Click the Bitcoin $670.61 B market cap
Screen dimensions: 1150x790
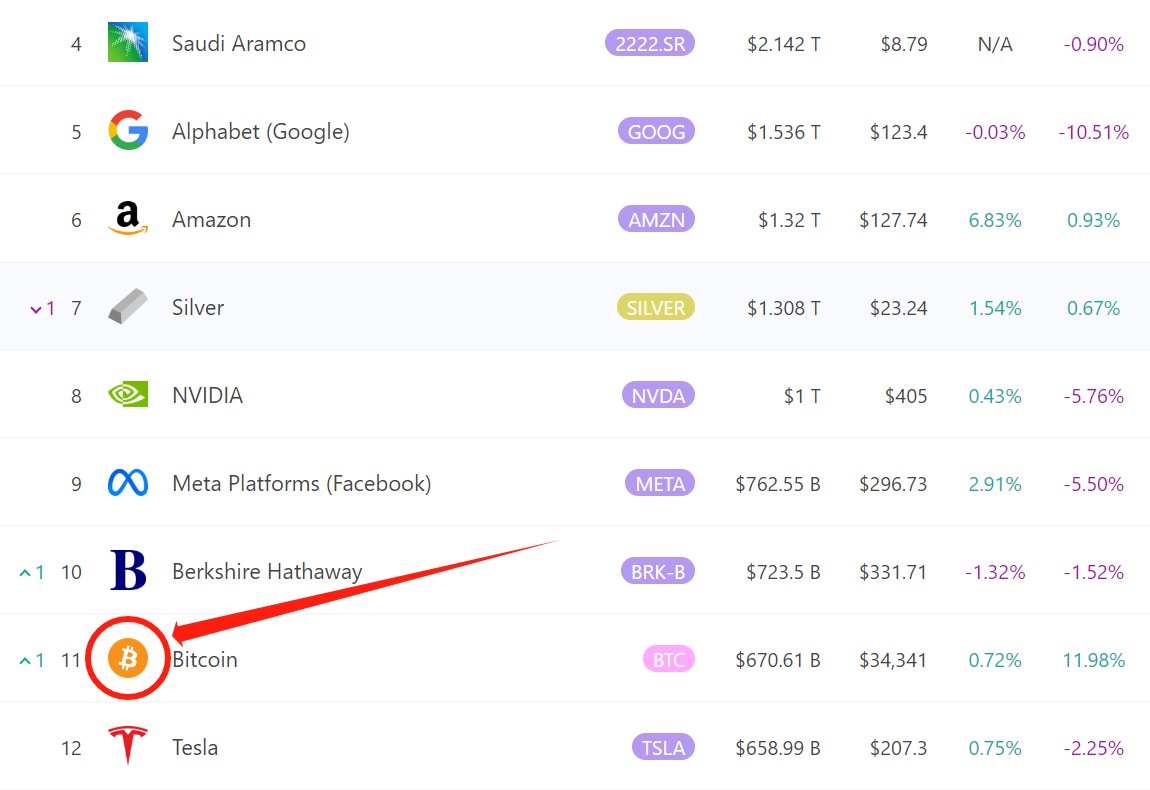pos(777,660)
